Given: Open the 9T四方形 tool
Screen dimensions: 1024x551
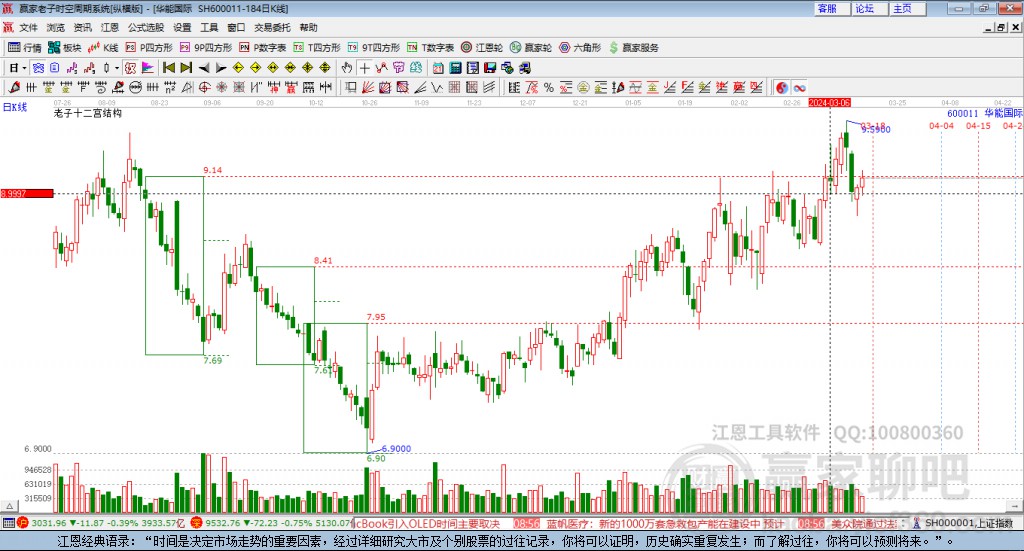Looking at the screenshot, I should click(374, 48).
